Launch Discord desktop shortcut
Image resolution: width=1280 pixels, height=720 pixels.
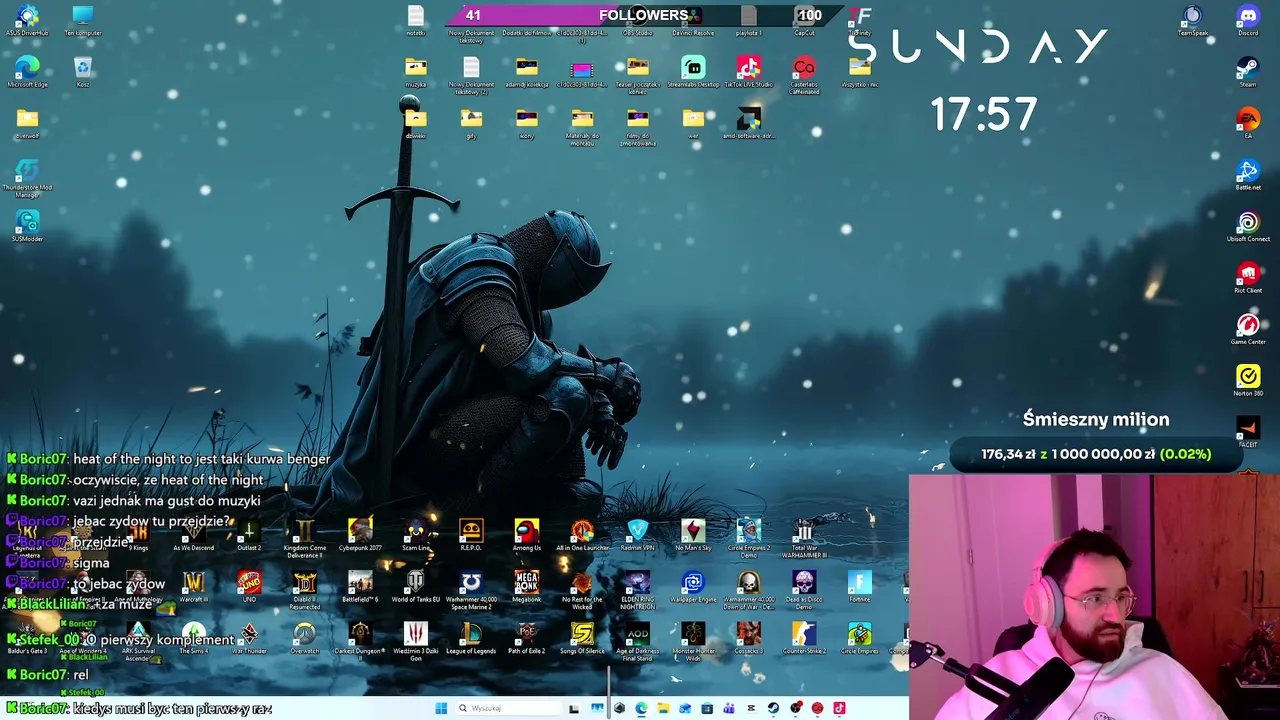[x=1248, y=20]
